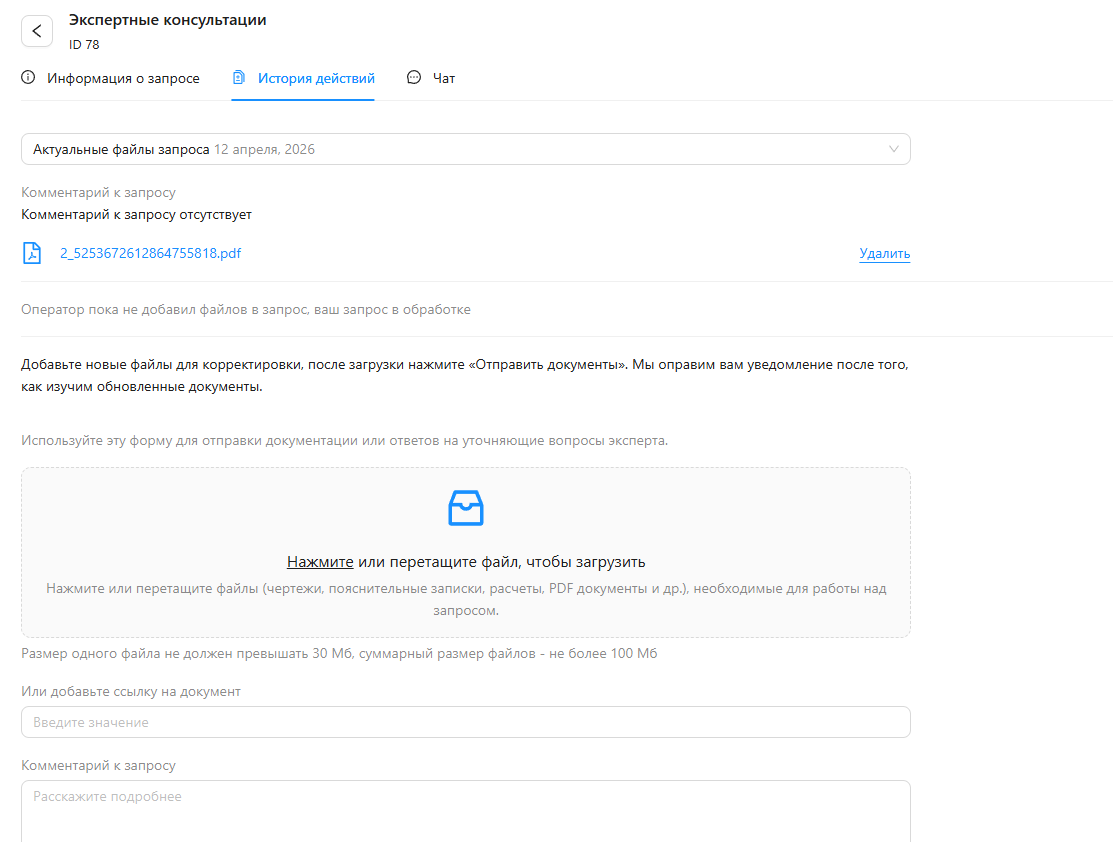Click the inbox upload icon
The height and width of the screenshot is (842, 1113).
click(x=466, y=508)
